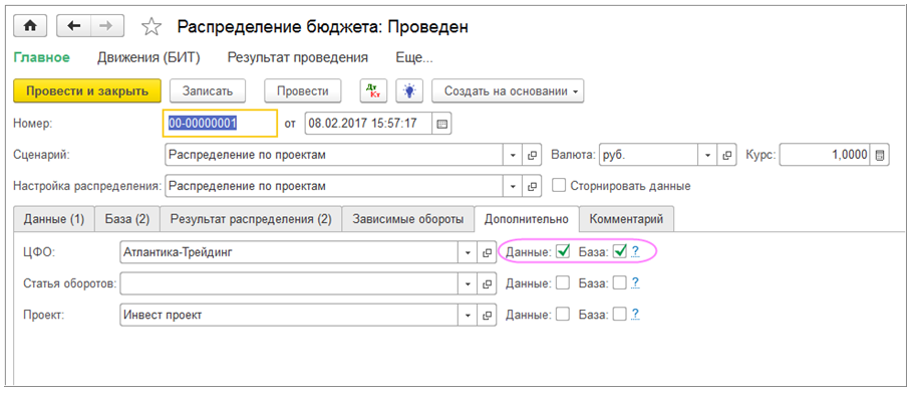Open the Валюта linked item form
912x393 pixels.
tap(726, 155)
